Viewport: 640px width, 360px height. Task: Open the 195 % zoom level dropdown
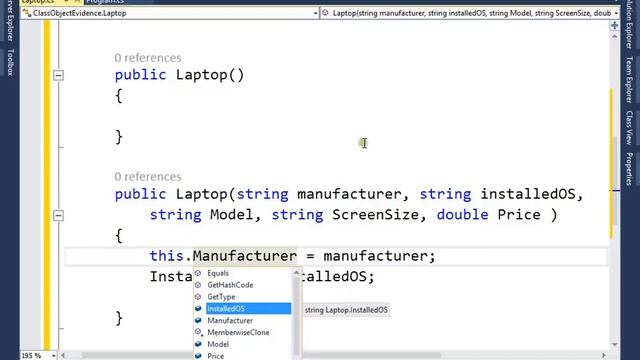[53, 356]
